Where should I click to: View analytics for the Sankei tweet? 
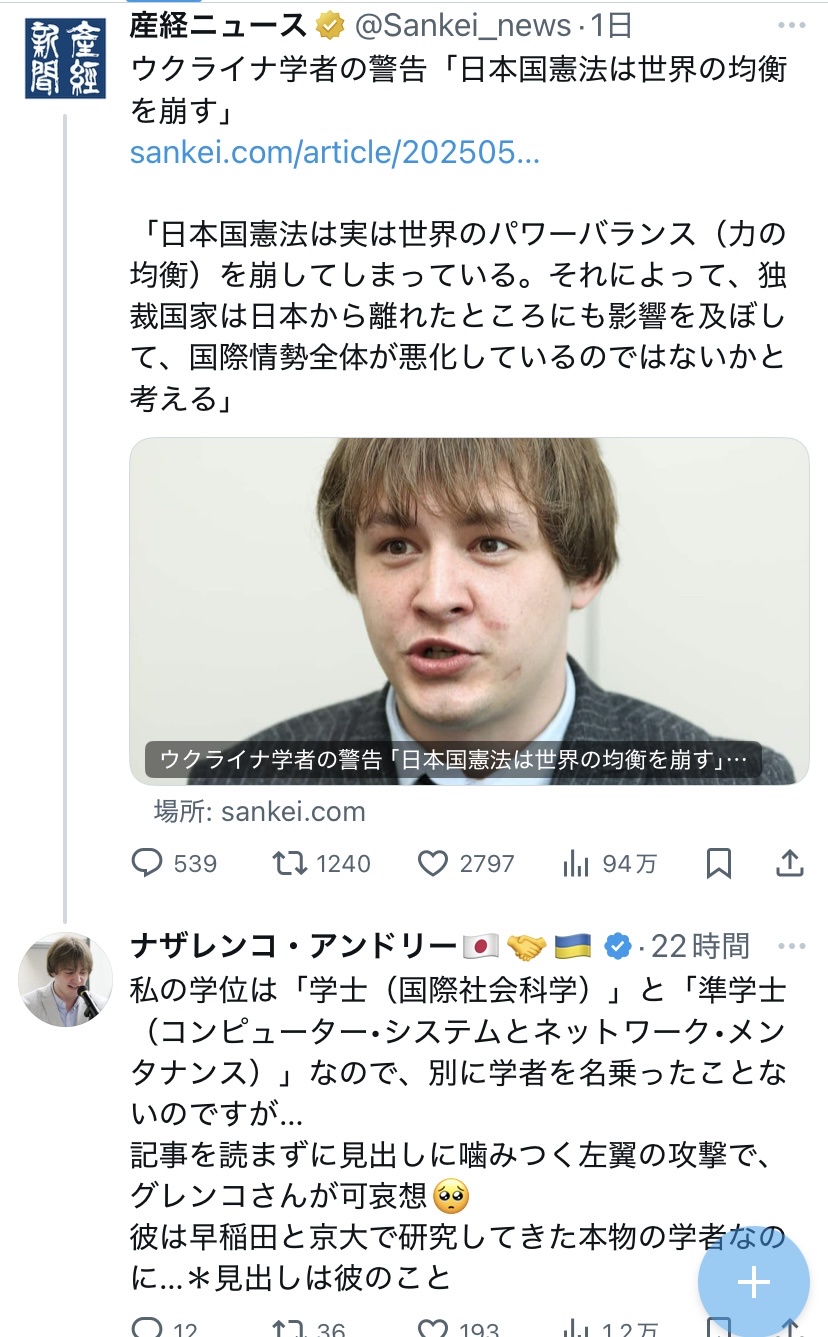click(x=576, y=863)
